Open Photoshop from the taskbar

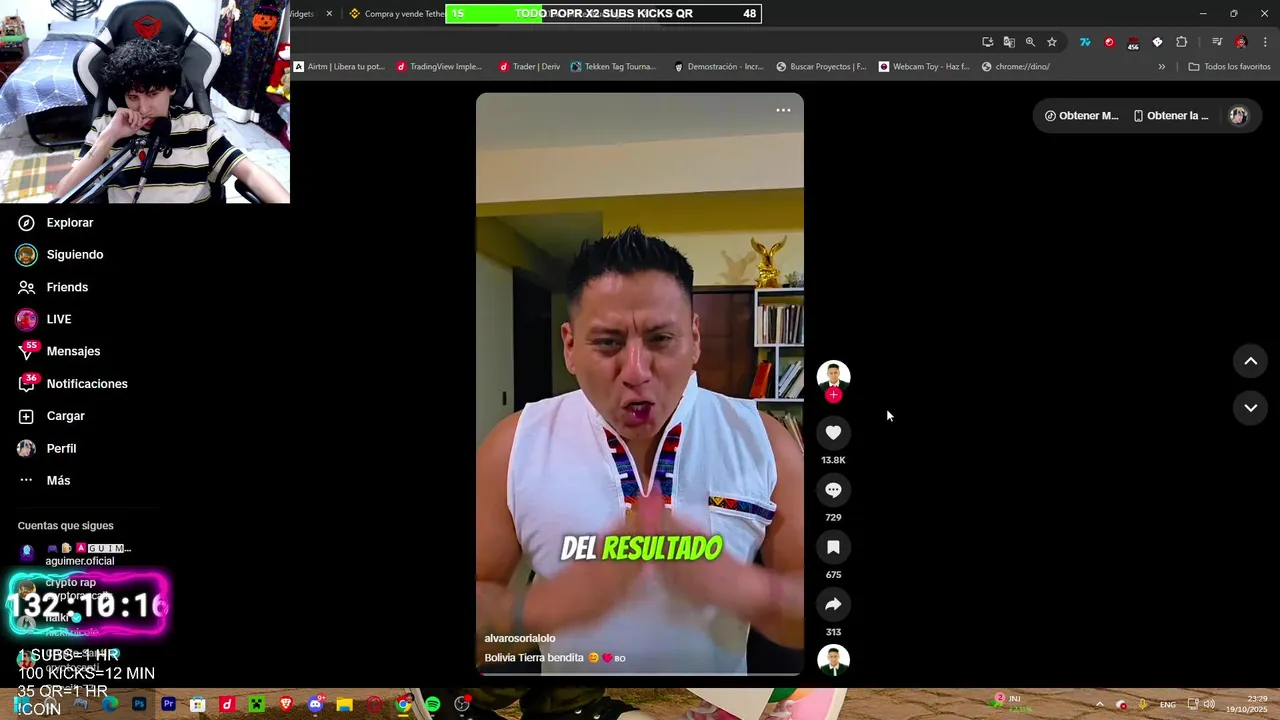tap(139, 704)
